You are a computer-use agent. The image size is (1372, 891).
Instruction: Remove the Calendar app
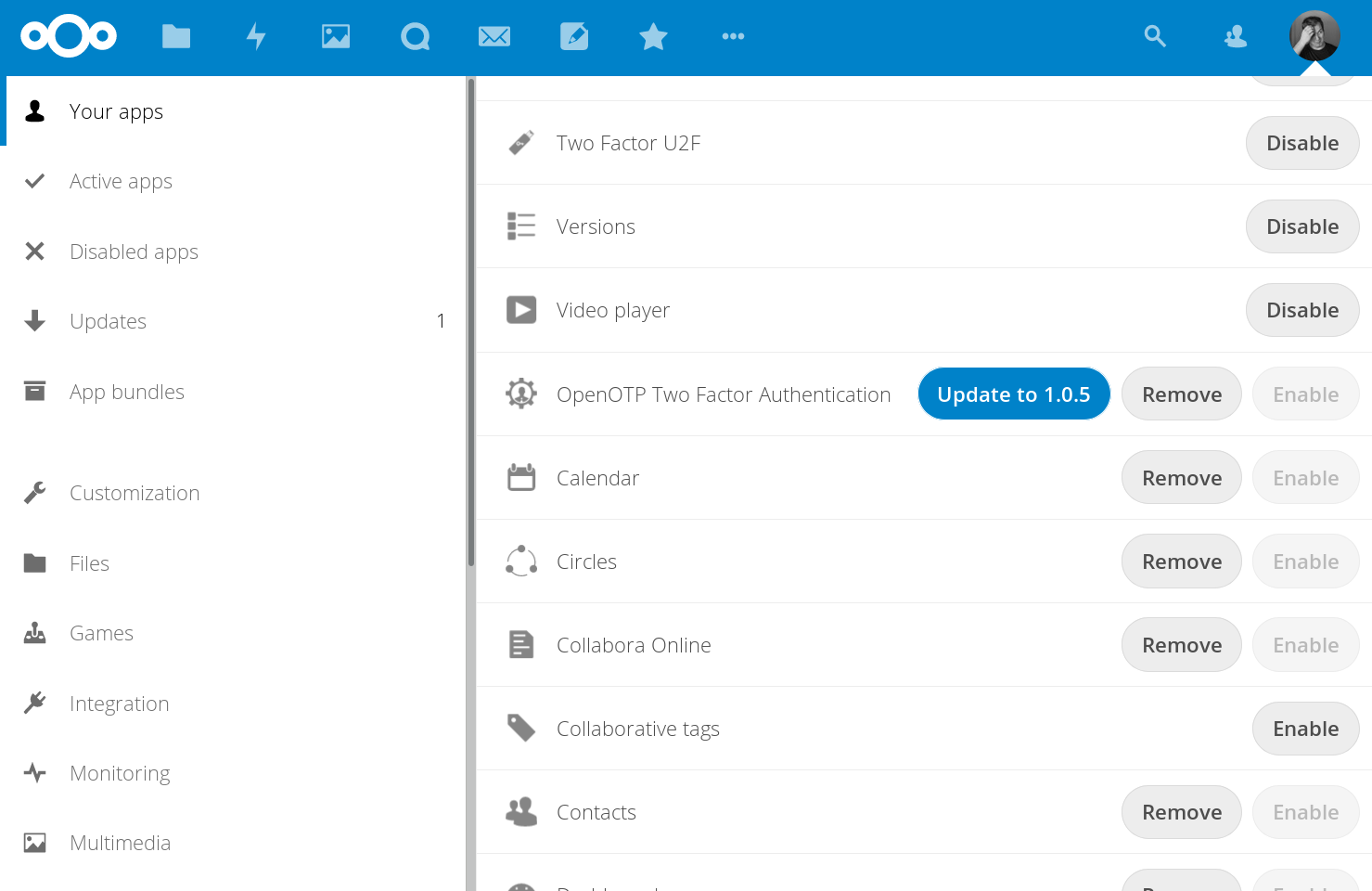pos(1182,477)
